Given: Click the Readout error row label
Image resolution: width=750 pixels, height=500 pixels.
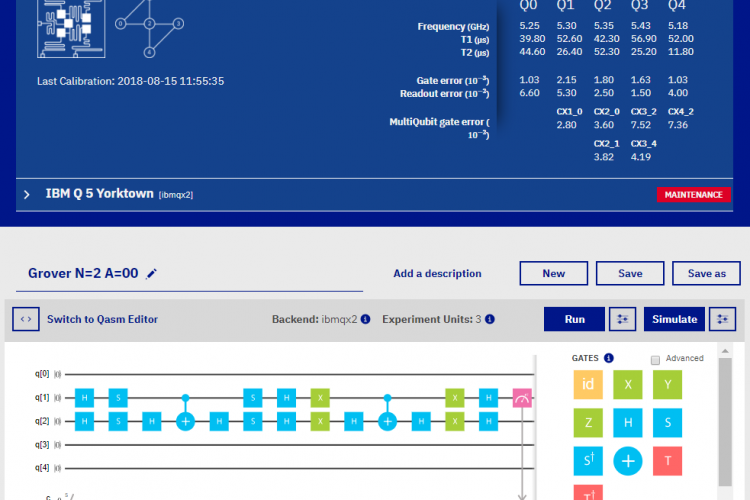Looking at the screenshot, I should pos(444,94).
